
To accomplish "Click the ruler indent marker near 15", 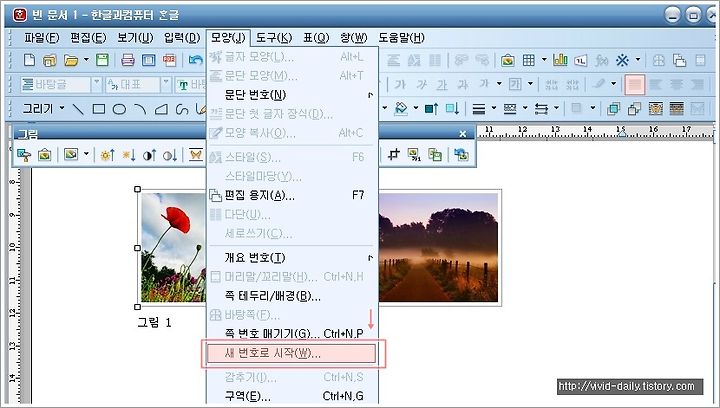I will pyautogui.click(x=622, y=134).
